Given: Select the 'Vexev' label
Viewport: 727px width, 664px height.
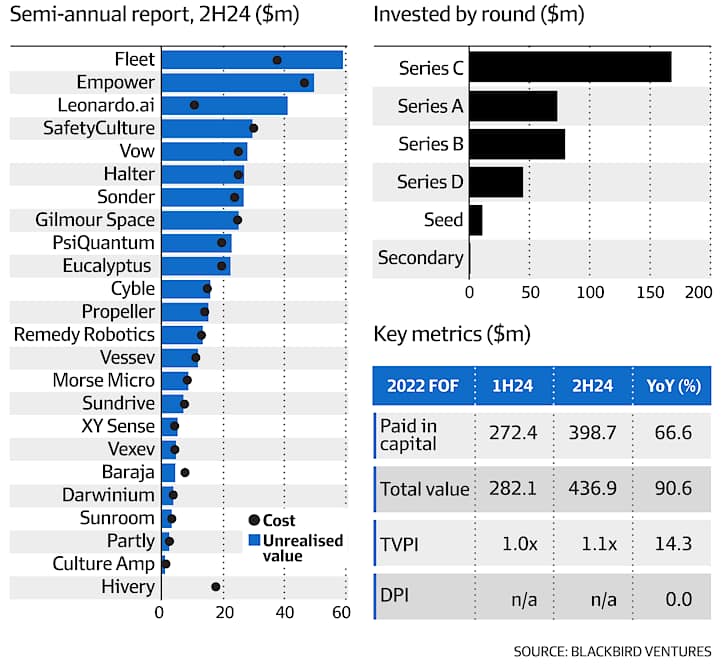Looking at the screenshot, I should 131,449.
